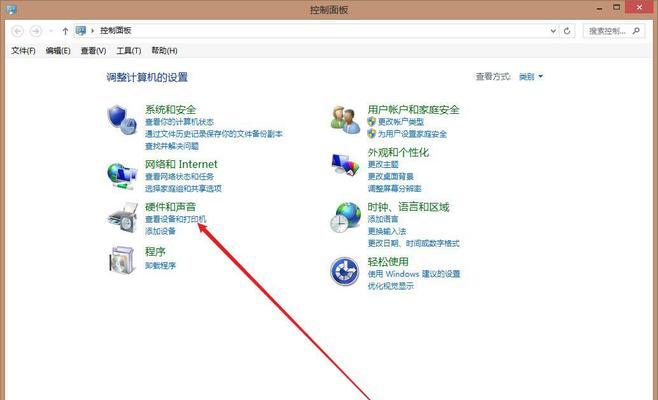Viewport: 658px width, 400px height.
Task: Click 更改桌面背景 link
Action: 391,176
